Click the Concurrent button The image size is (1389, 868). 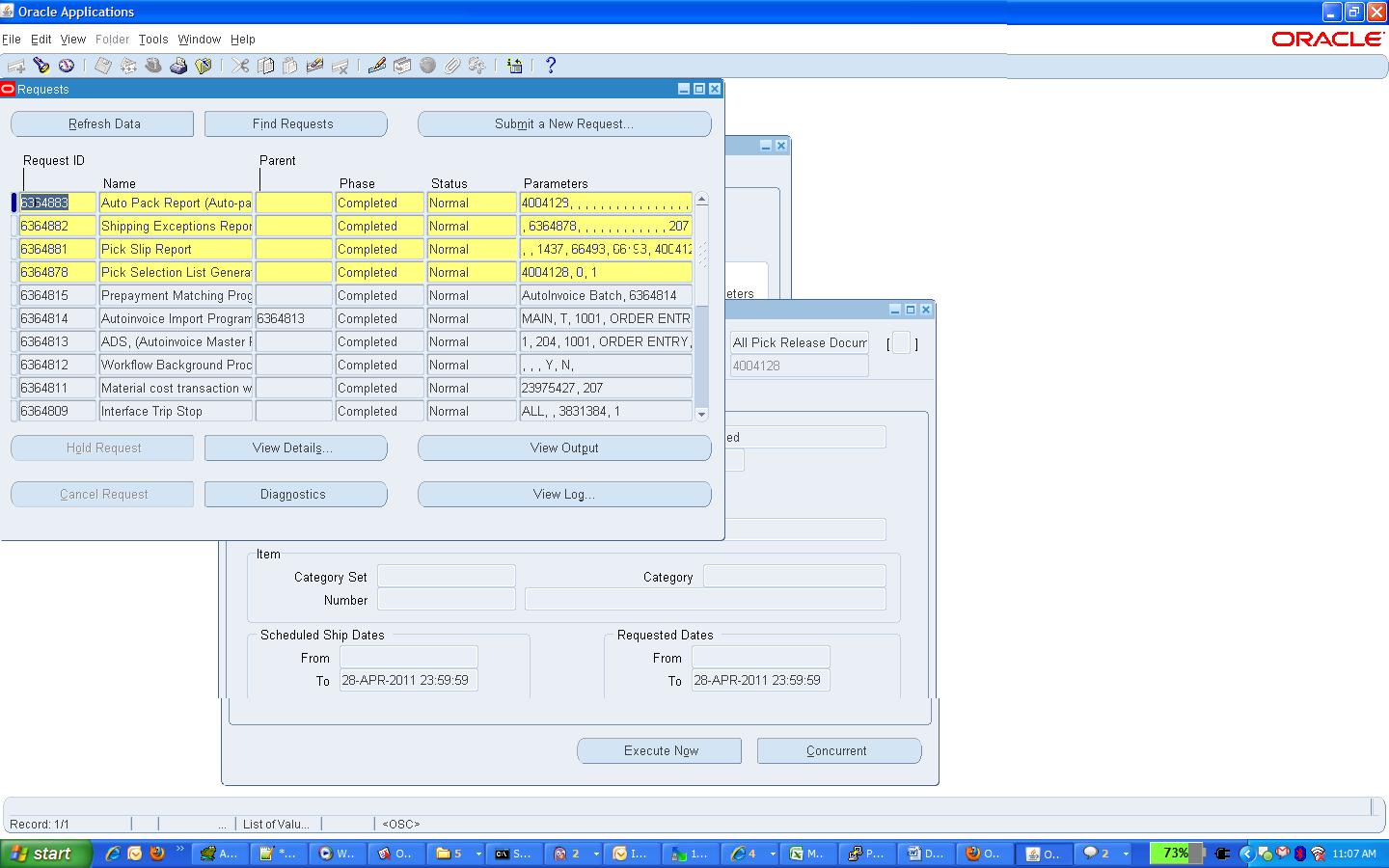839,750
